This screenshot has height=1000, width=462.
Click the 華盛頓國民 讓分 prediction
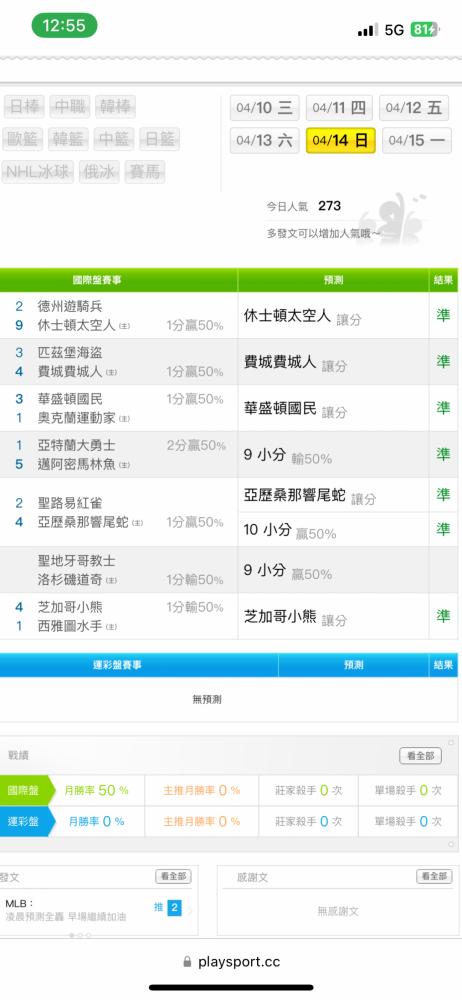pos(295,409)
